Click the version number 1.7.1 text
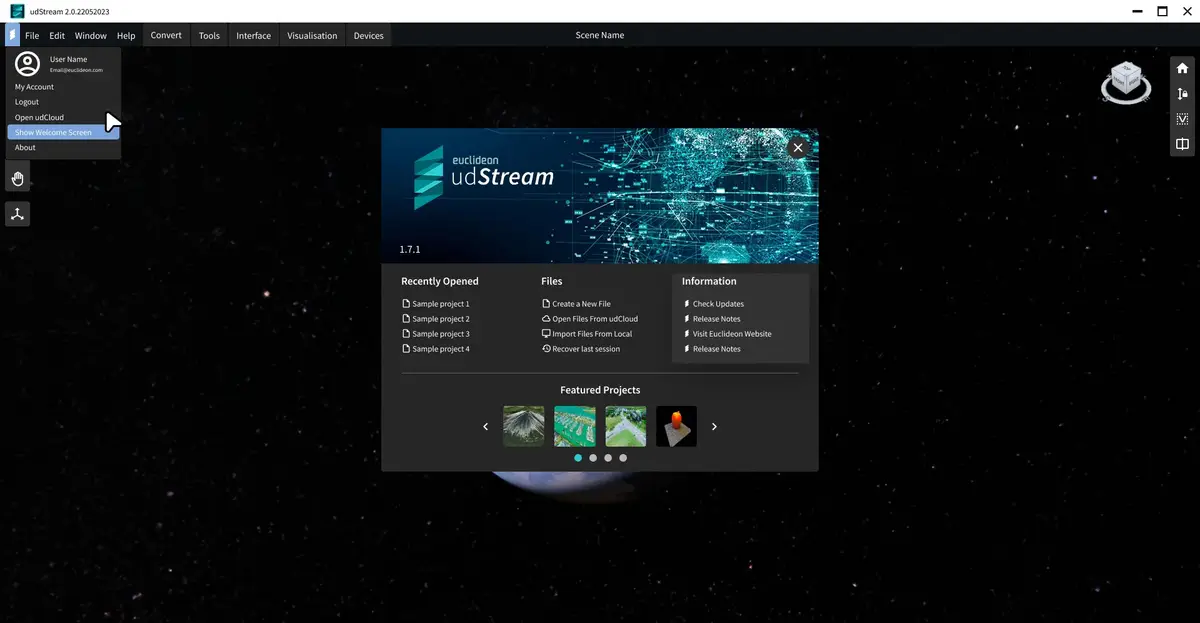Screen dimensions: 1200x623 tap(410, 248)
